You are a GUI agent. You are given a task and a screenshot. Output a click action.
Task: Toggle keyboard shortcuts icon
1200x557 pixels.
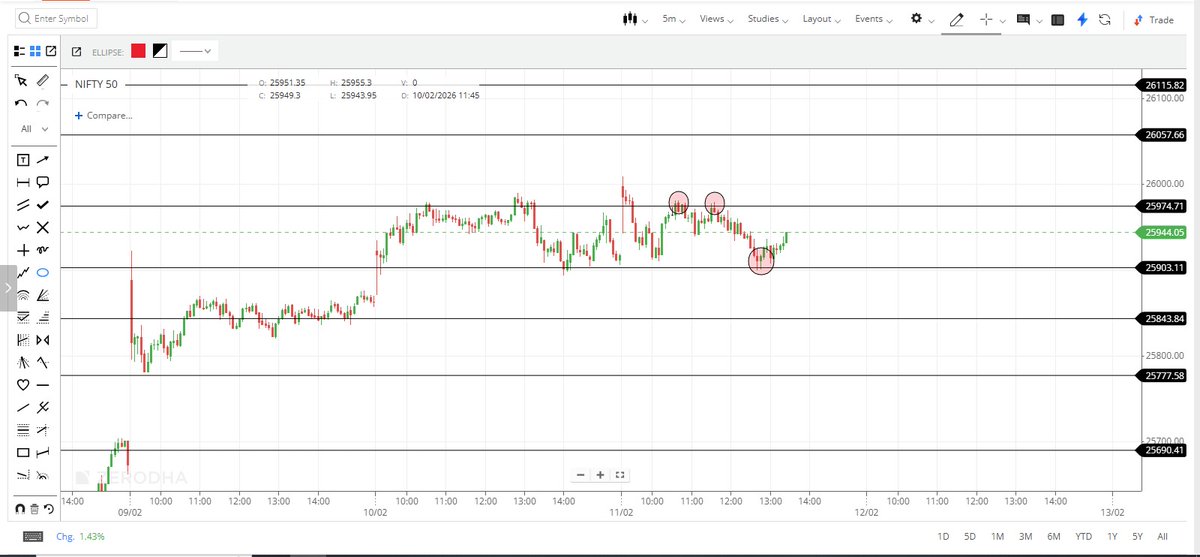33,536
